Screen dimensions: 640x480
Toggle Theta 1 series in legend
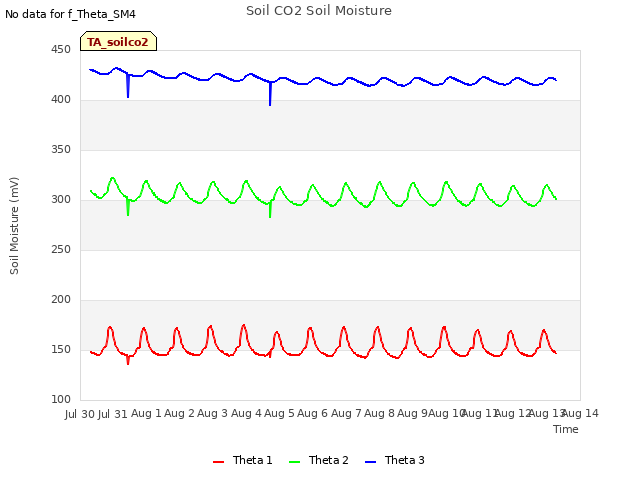242,460
